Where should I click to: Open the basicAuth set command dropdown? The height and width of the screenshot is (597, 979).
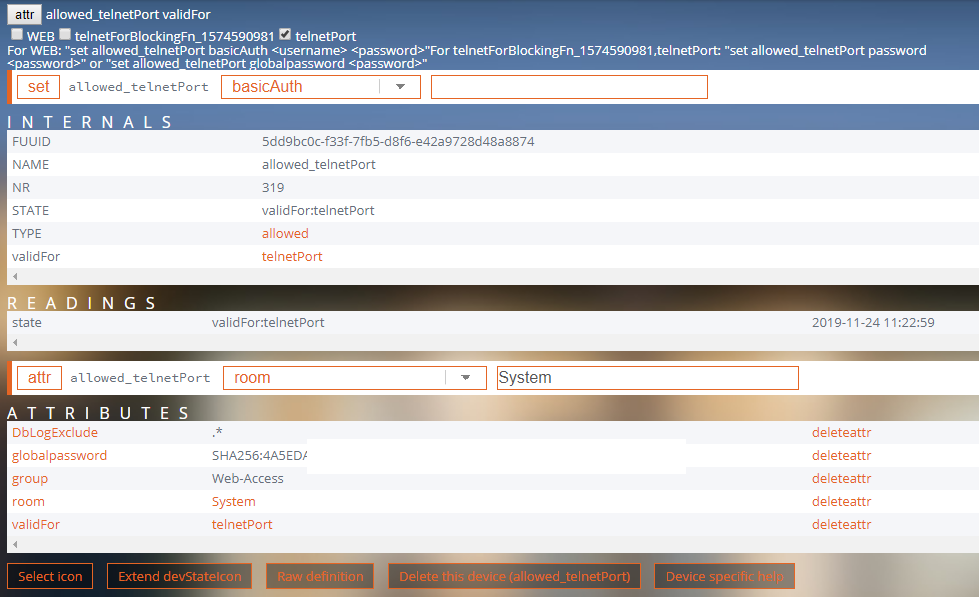pos(321,87)
